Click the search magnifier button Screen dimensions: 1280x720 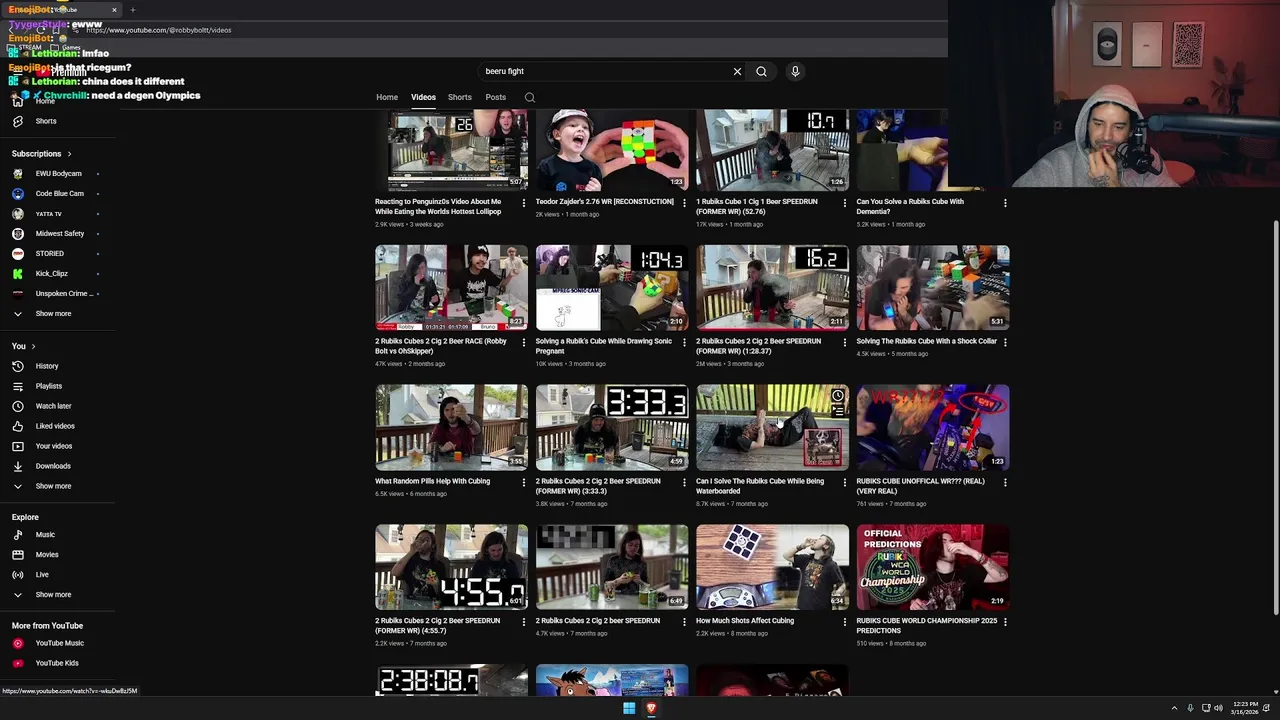tap(761, 71)
